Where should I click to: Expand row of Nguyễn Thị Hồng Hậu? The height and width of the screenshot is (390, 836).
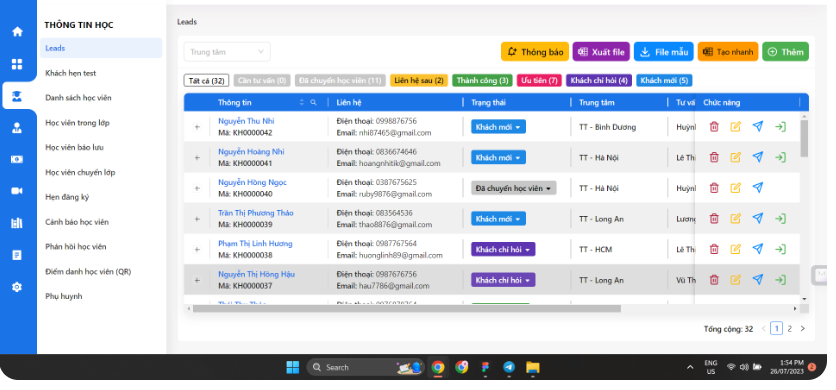(197, 280)
